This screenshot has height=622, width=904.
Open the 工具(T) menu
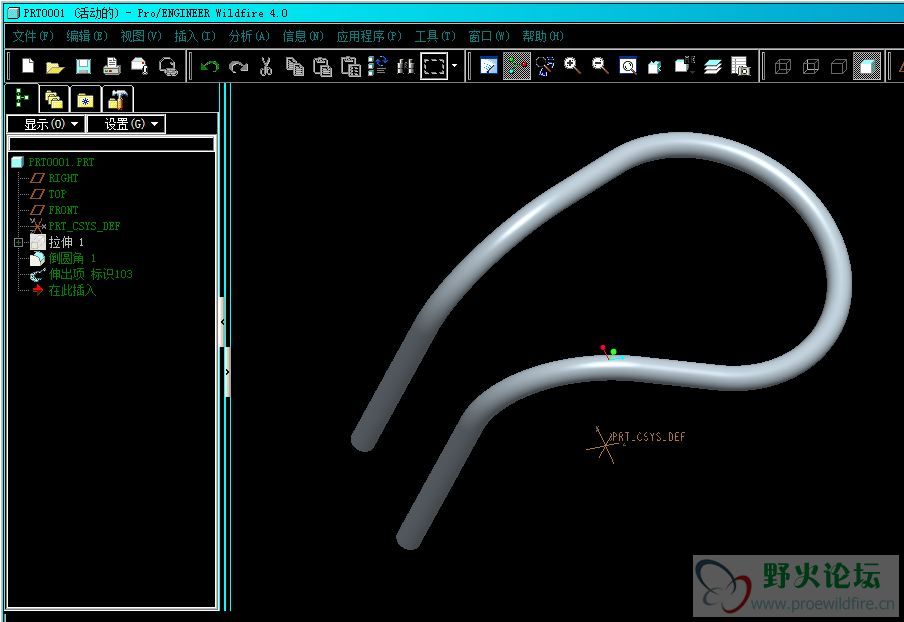click(435, 36)
